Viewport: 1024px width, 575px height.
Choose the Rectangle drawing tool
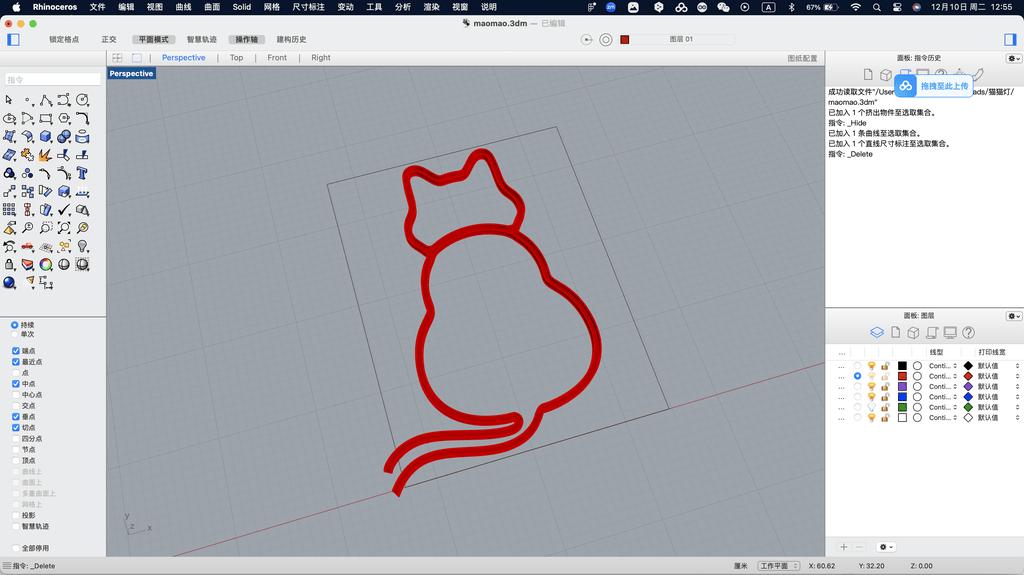point(46,118)
